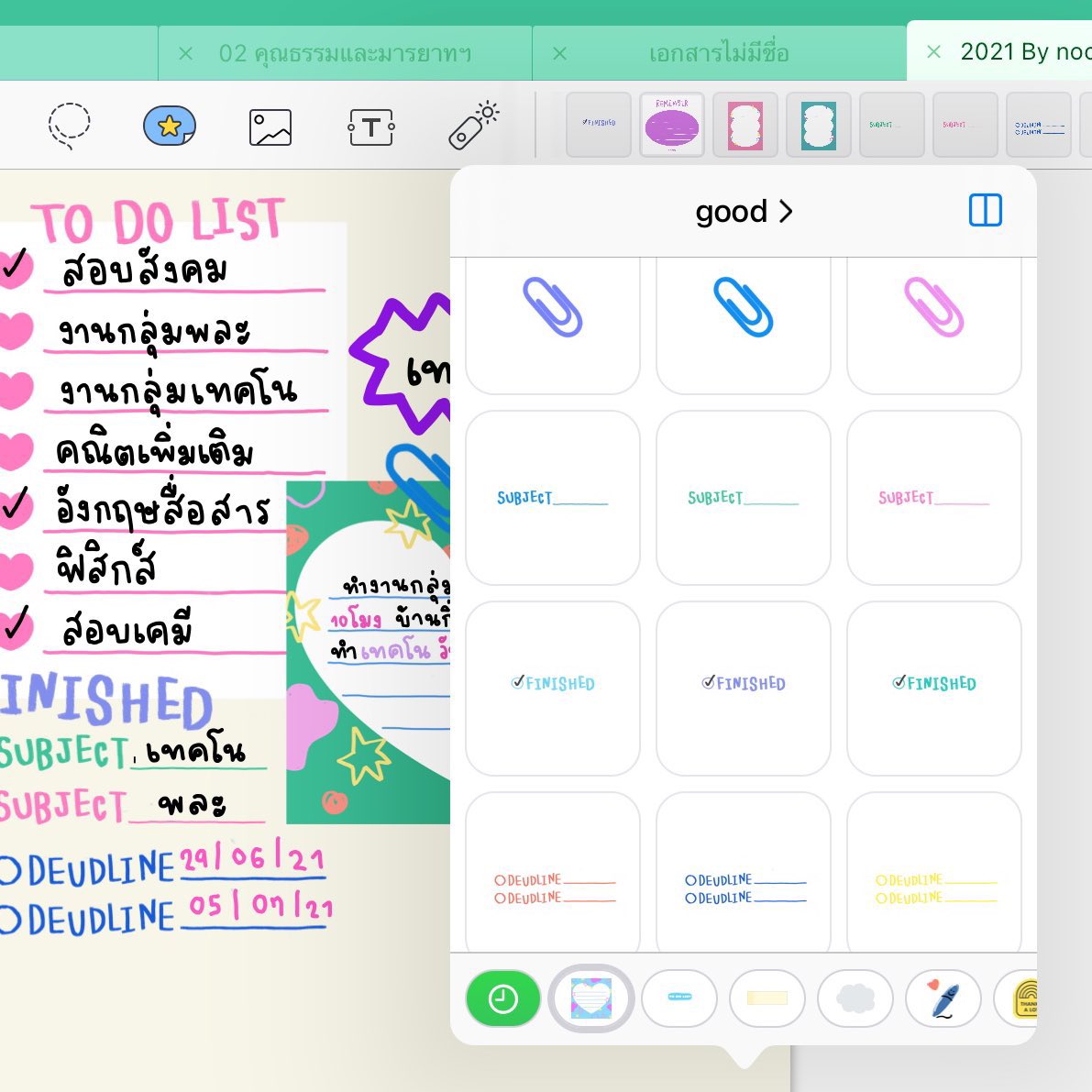Select the Elements sticker tool
The width and height of the screenshot is (1092, 1092).
point(170,126)
